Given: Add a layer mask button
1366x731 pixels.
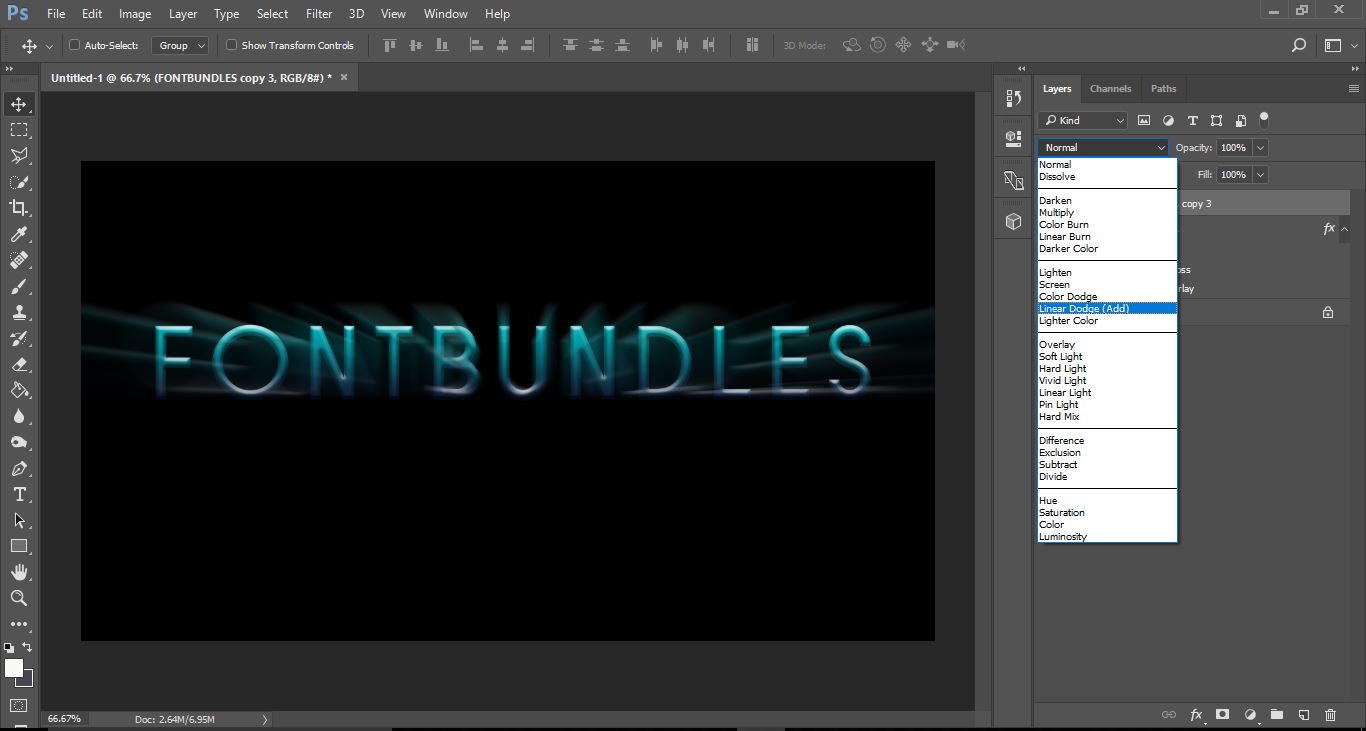Looking at the screenshot, I should click(1222, 715).
